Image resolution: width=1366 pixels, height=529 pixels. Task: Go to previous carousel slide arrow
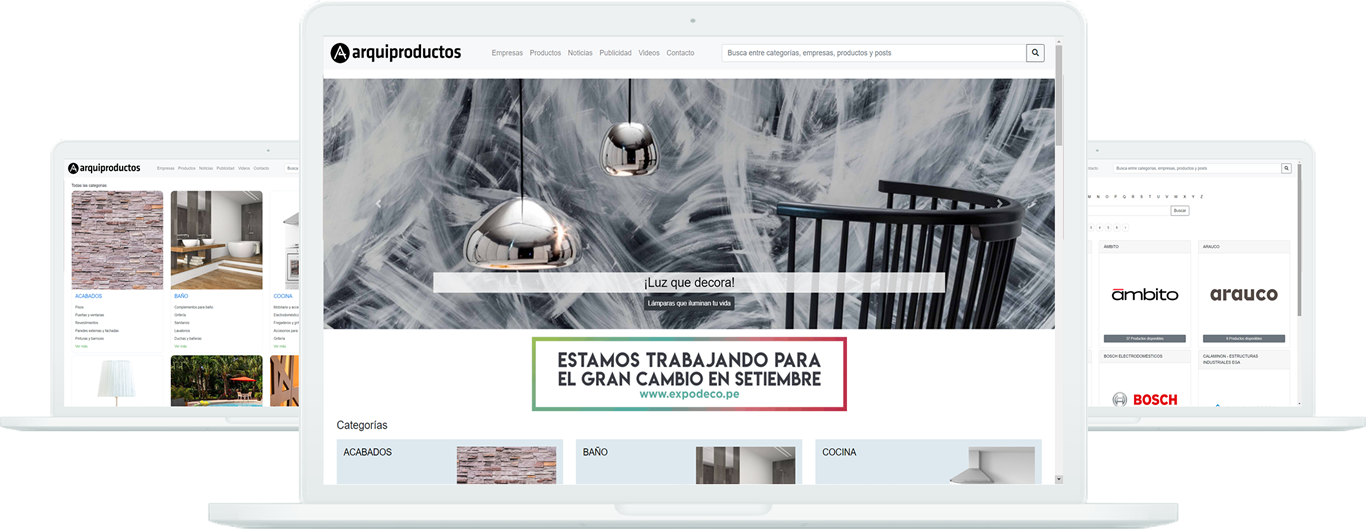click(378, 204)
